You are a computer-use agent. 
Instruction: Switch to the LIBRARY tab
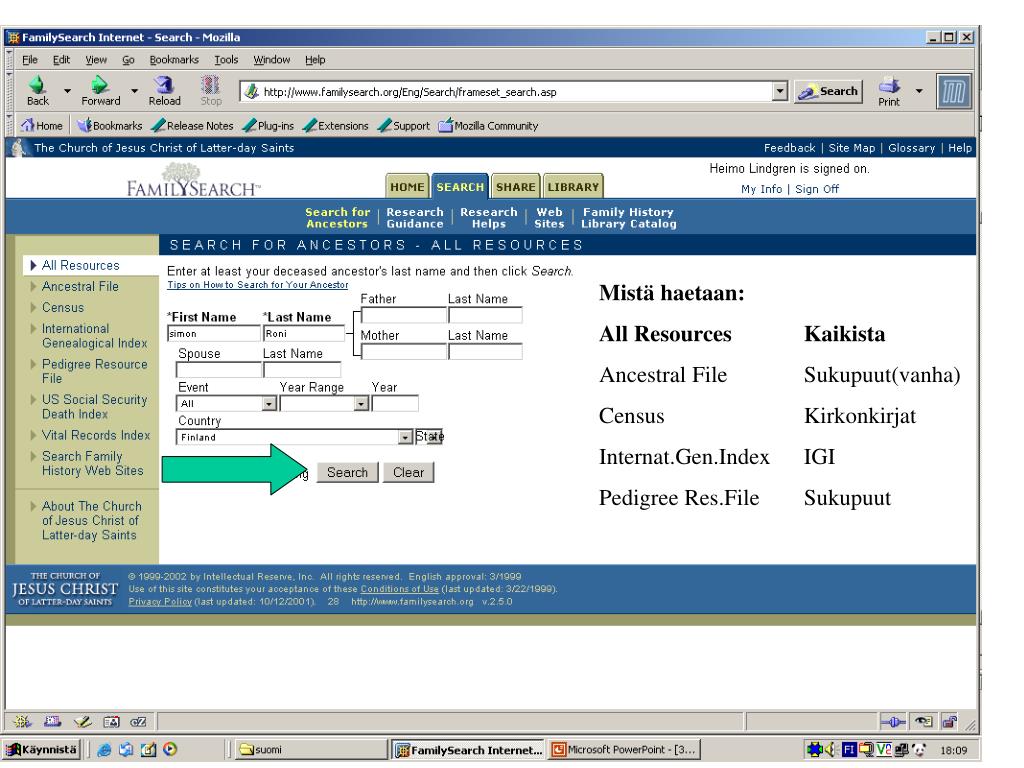pos(573,186)
